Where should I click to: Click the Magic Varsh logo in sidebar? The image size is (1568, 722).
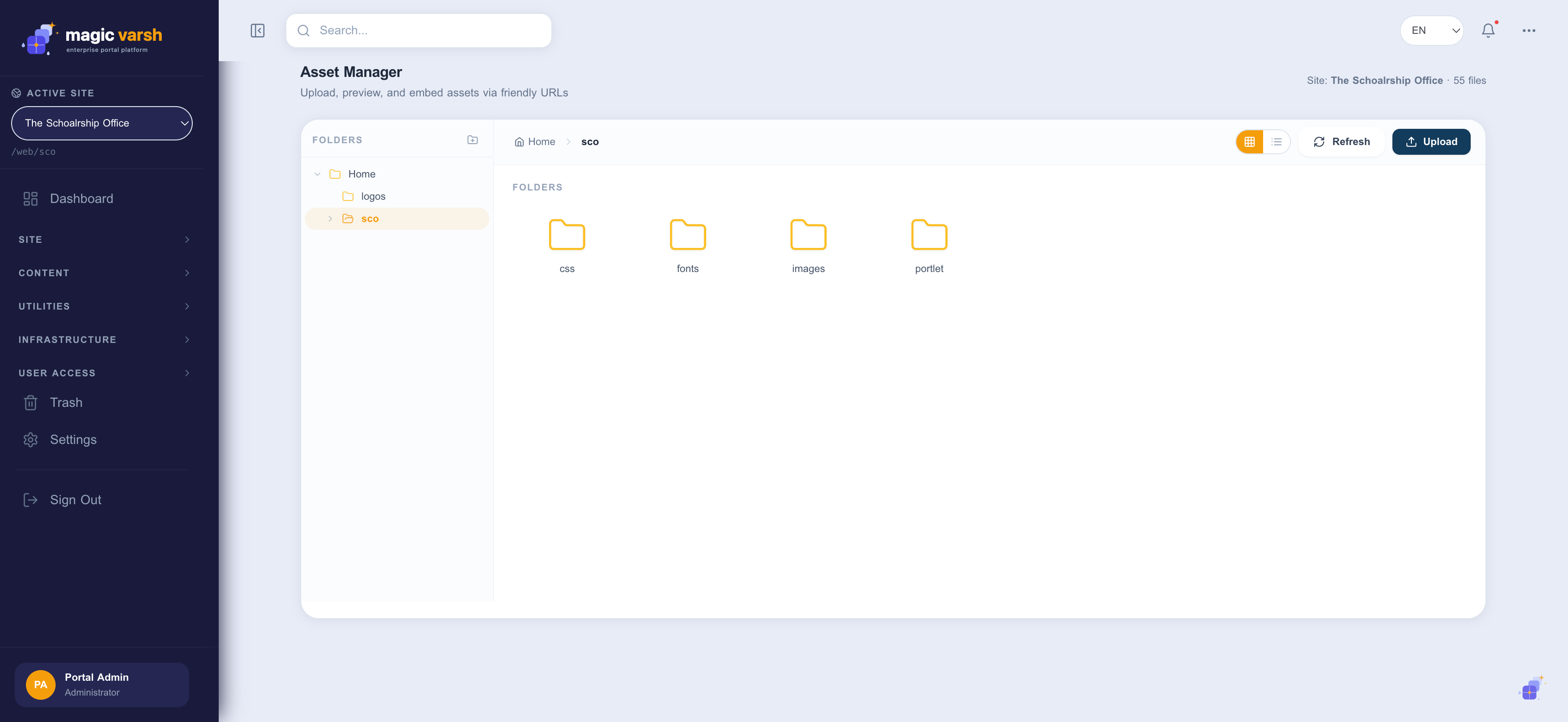click(93, 38)
